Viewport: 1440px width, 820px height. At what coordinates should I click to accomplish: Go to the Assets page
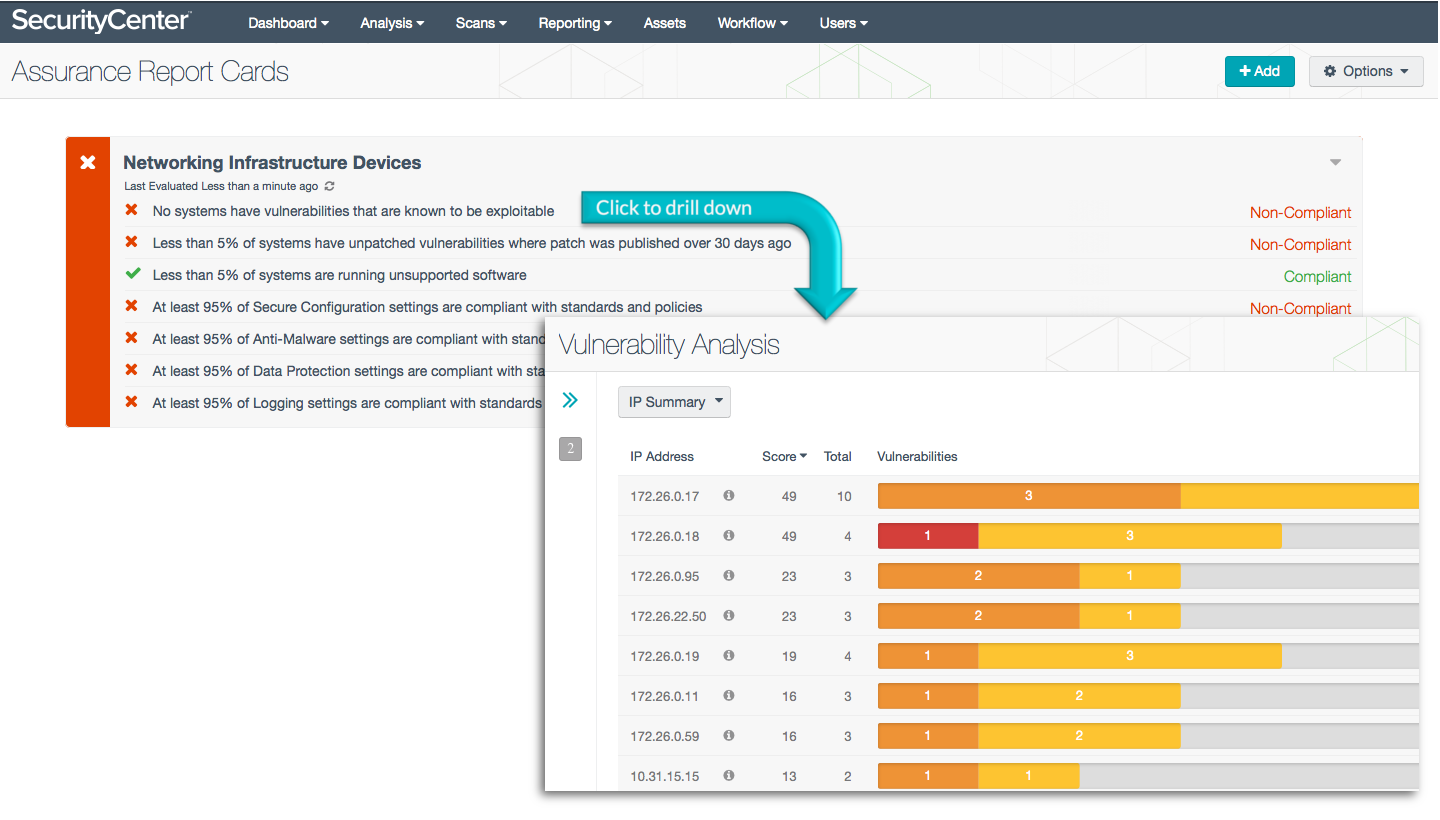665,23
